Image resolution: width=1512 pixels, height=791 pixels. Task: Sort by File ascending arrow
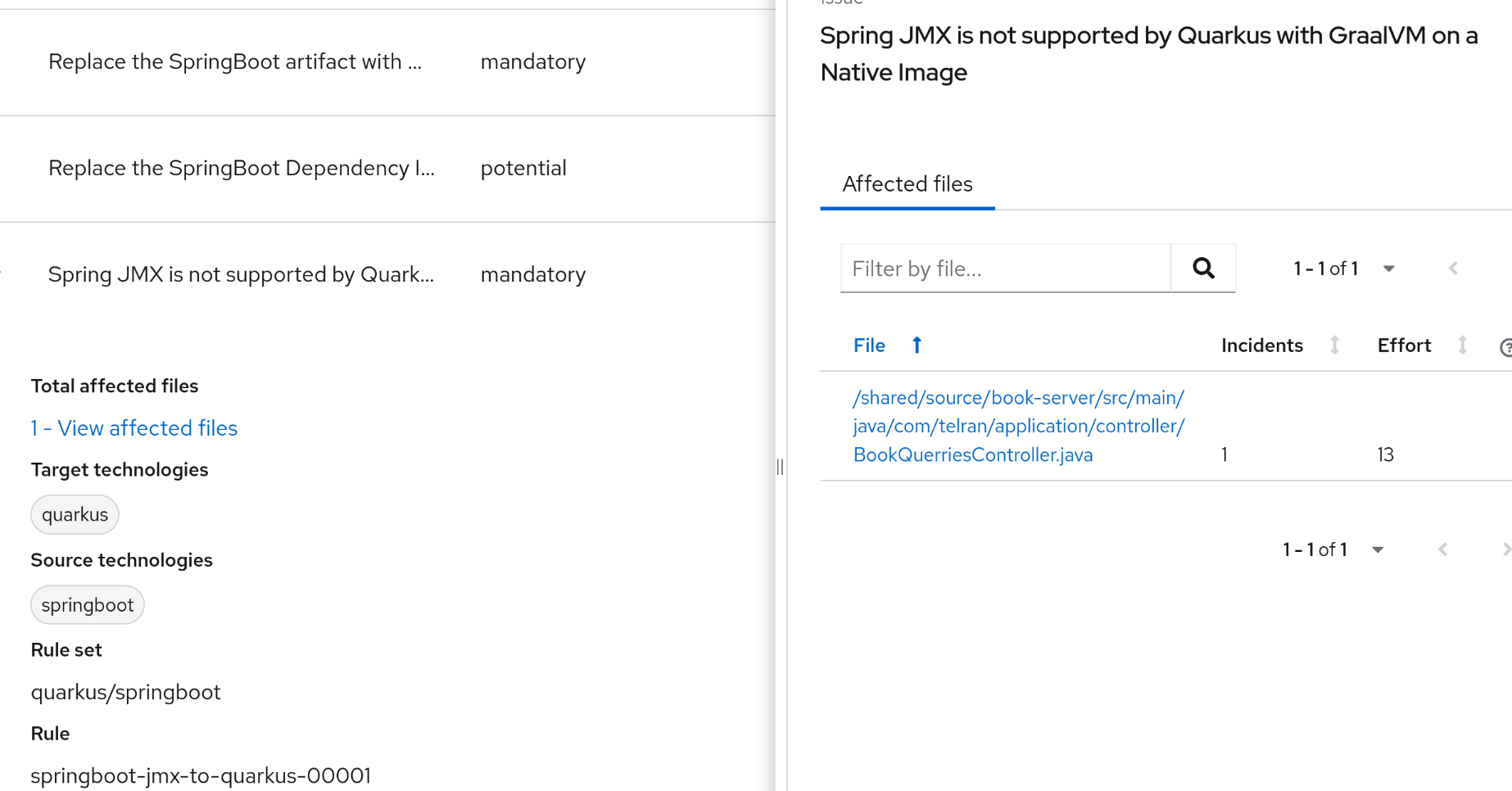(x=917, y=346)
